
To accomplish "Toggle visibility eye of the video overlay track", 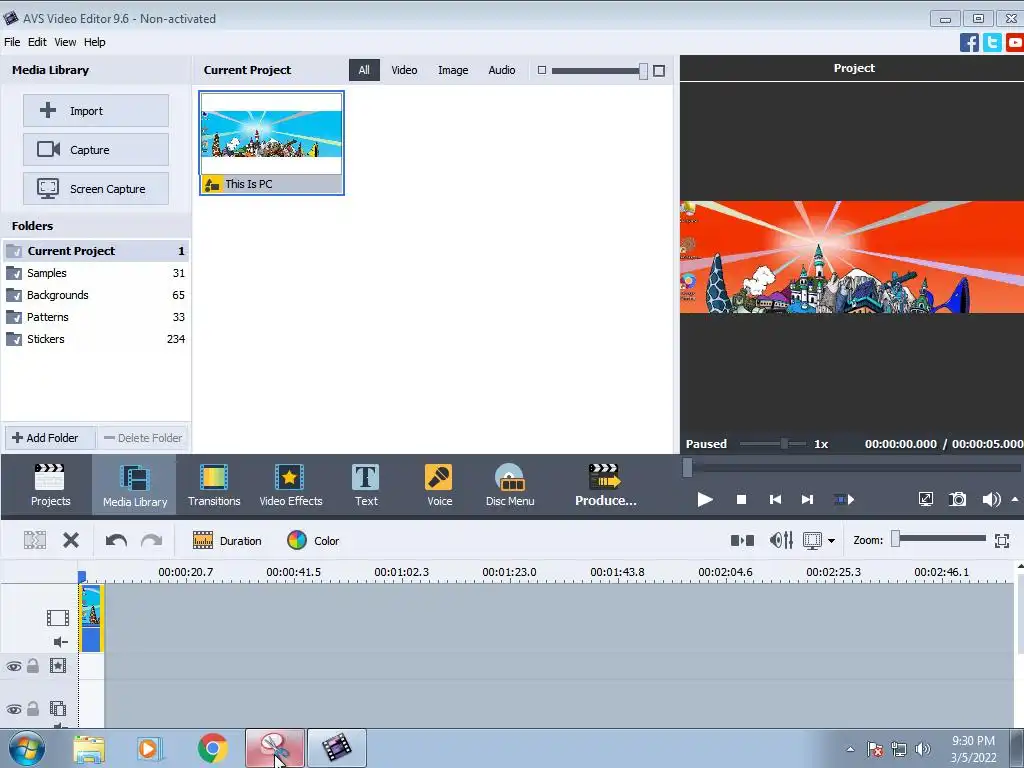I will (x=14, y=709).
